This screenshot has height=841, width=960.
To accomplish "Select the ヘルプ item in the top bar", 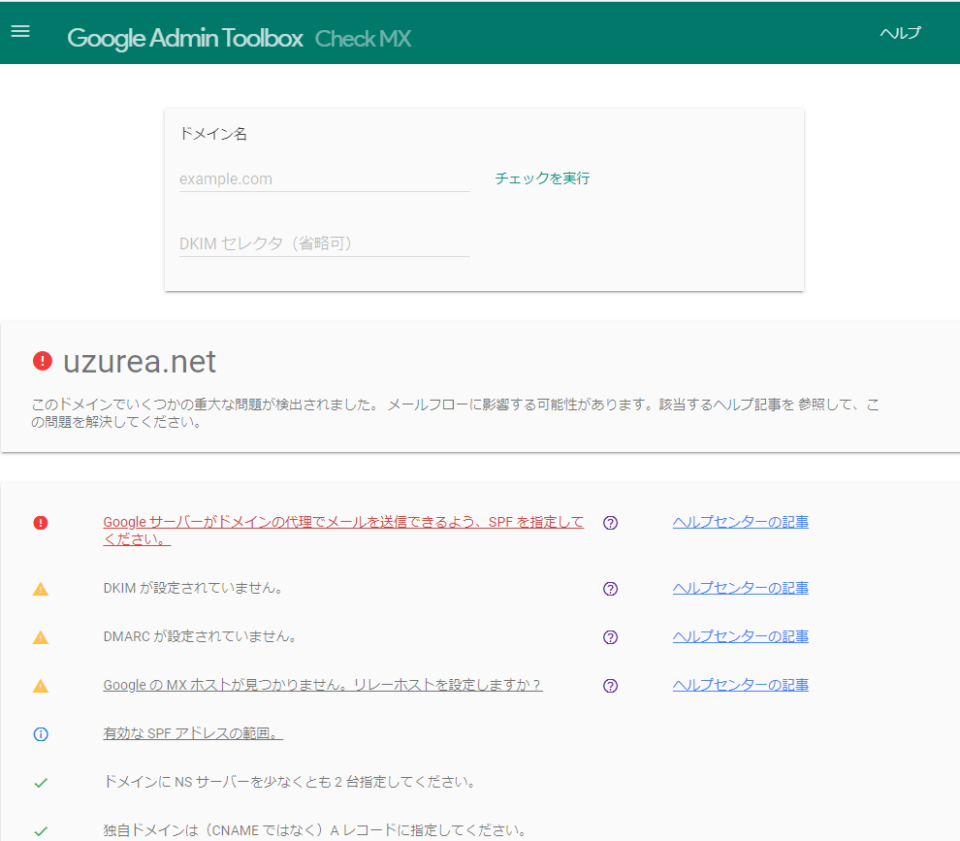I will [x=900, y=33].
